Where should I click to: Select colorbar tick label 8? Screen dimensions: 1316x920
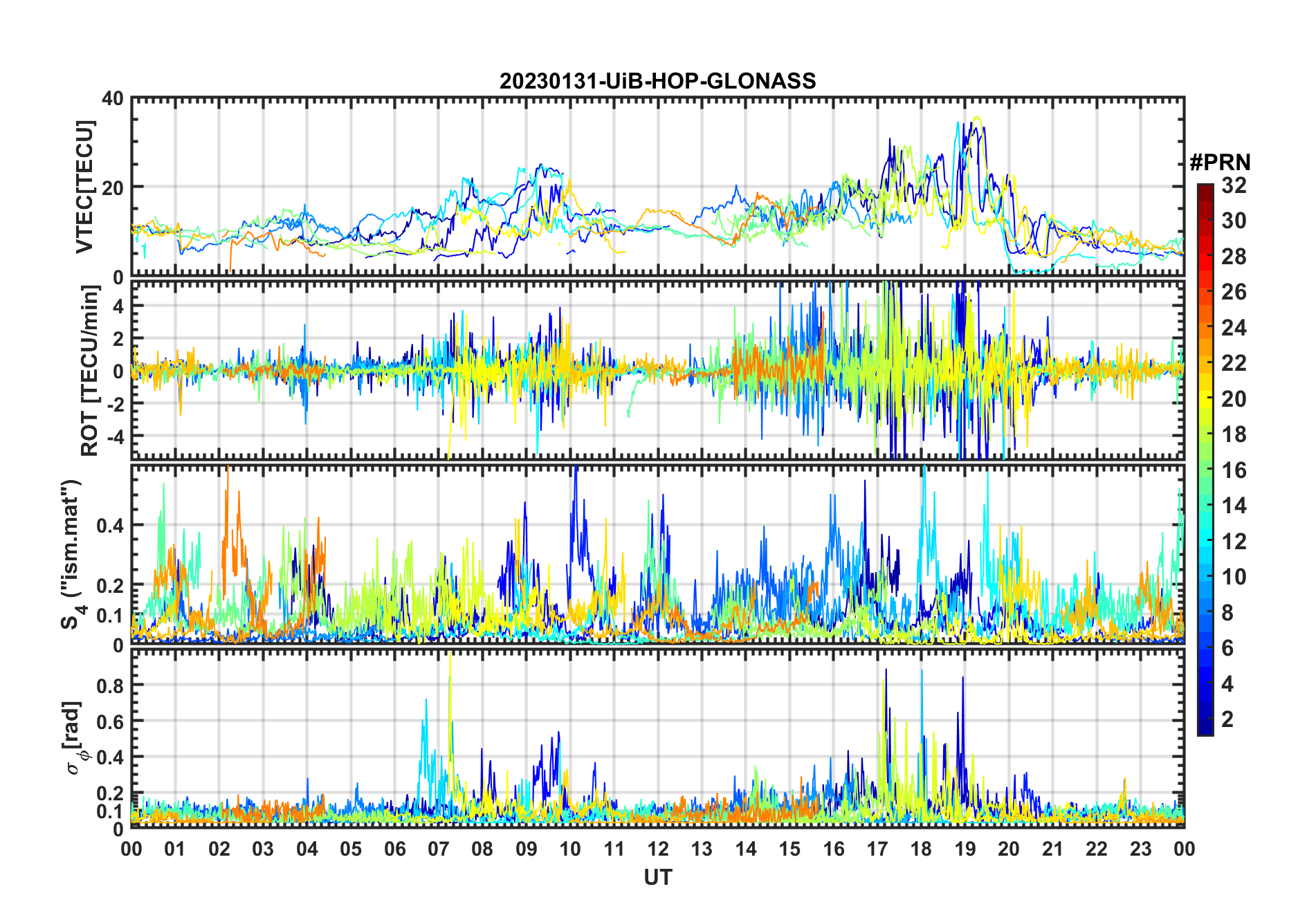(1227, 613)
